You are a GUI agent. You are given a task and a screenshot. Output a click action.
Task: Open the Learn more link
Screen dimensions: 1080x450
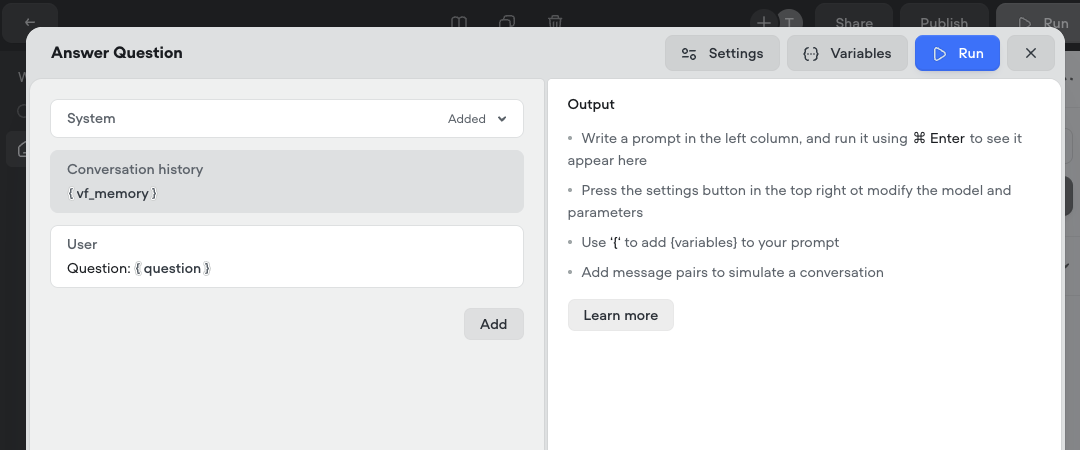tap(621, 315)
